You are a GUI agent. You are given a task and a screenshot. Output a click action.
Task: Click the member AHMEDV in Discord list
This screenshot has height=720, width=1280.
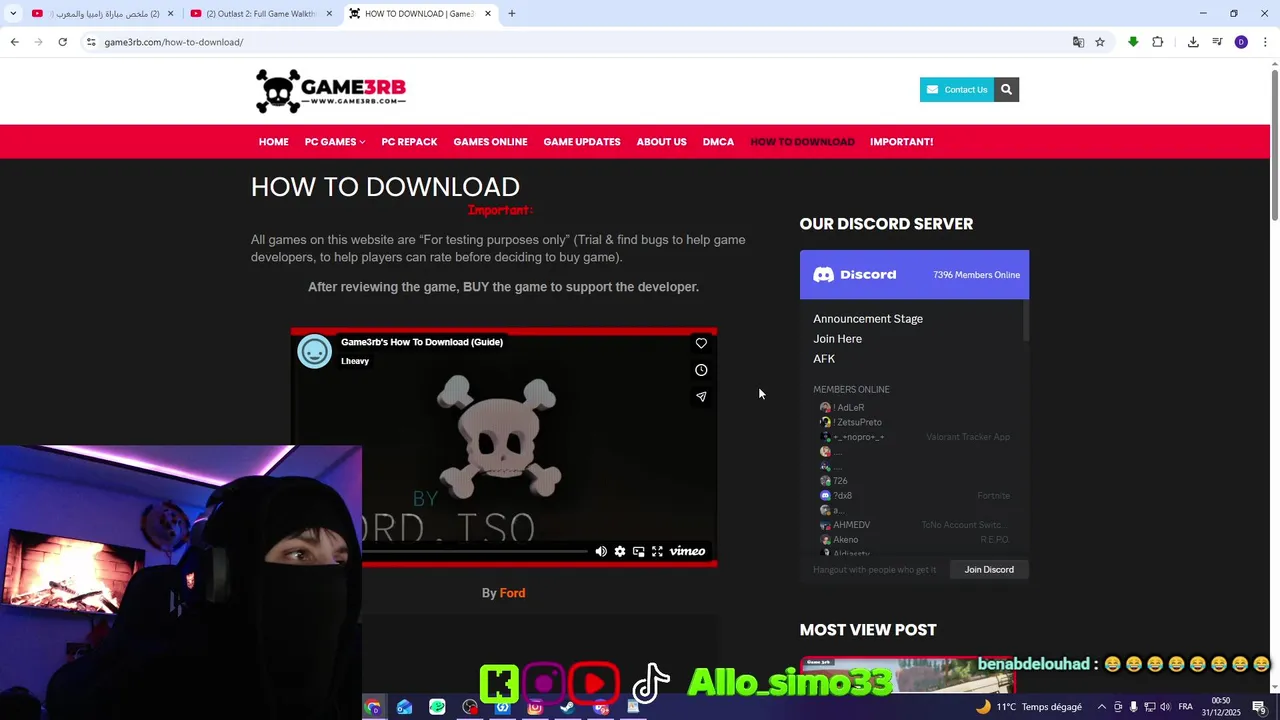[845, 525]
